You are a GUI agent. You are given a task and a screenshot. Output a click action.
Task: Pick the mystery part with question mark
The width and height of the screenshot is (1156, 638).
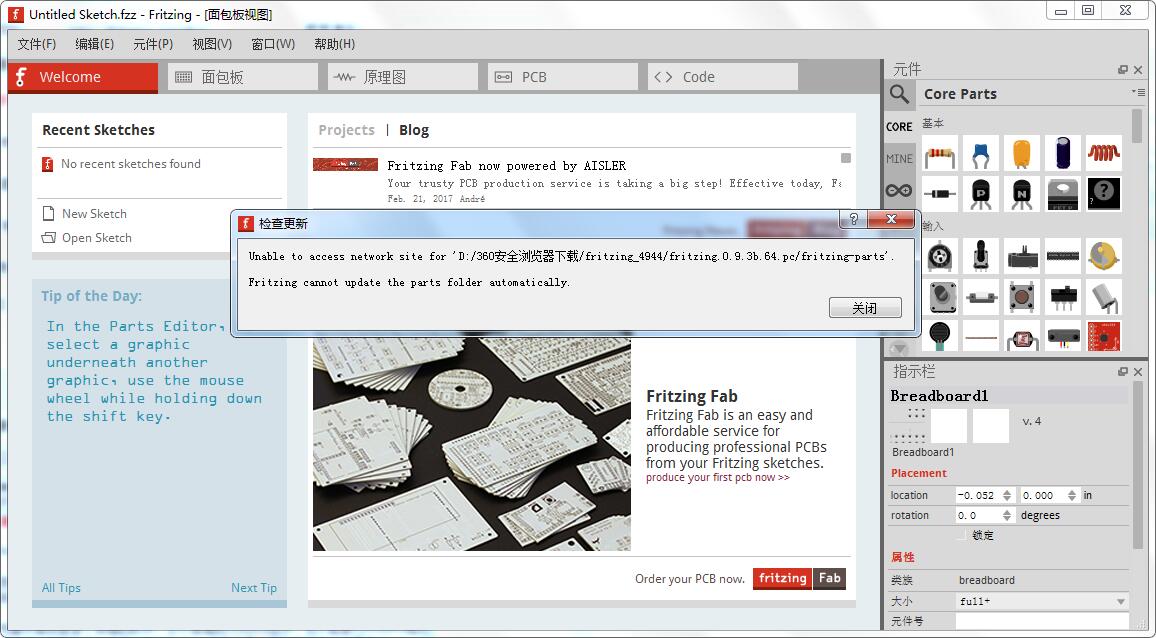tap(1104, 194)
